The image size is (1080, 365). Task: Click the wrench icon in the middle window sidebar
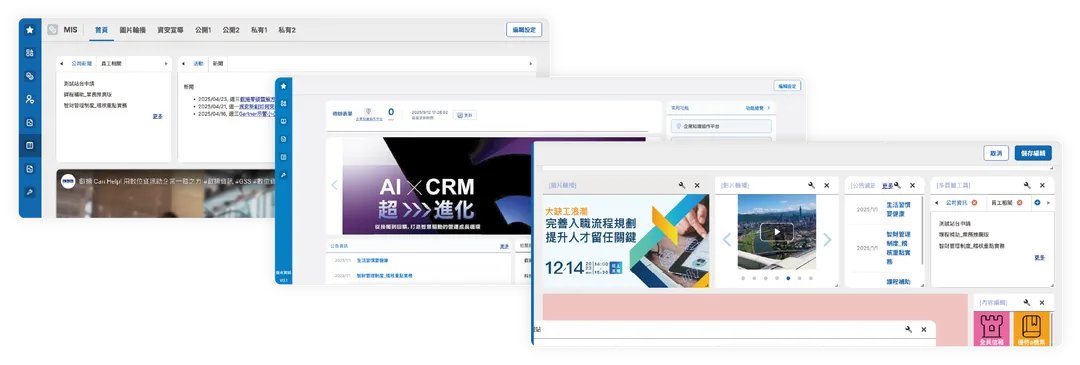(283, 175)
